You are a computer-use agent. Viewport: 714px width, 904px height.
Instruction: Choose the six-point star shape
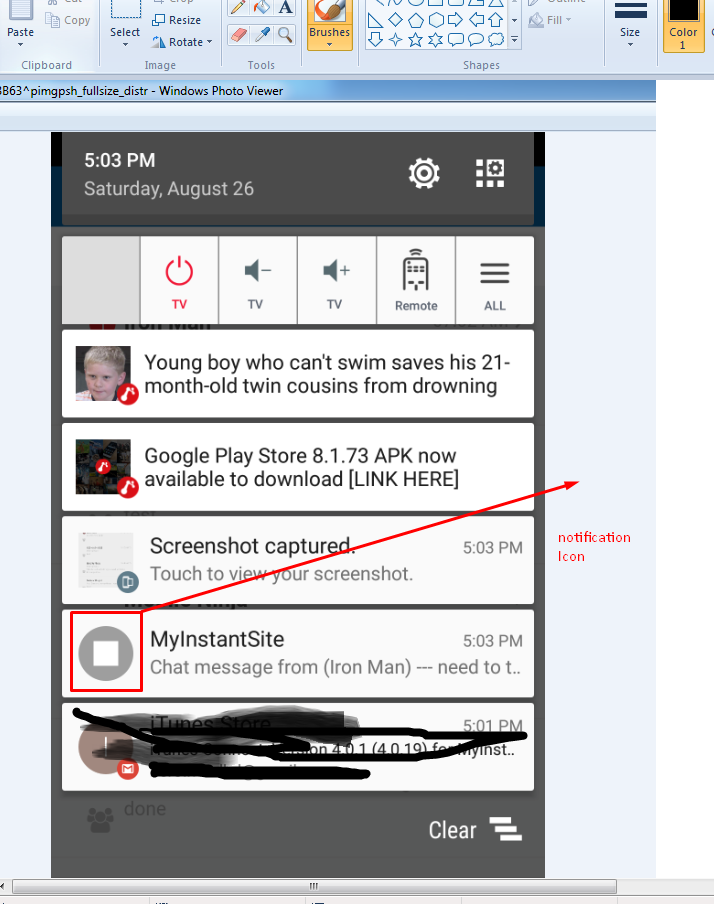point(436,40)
